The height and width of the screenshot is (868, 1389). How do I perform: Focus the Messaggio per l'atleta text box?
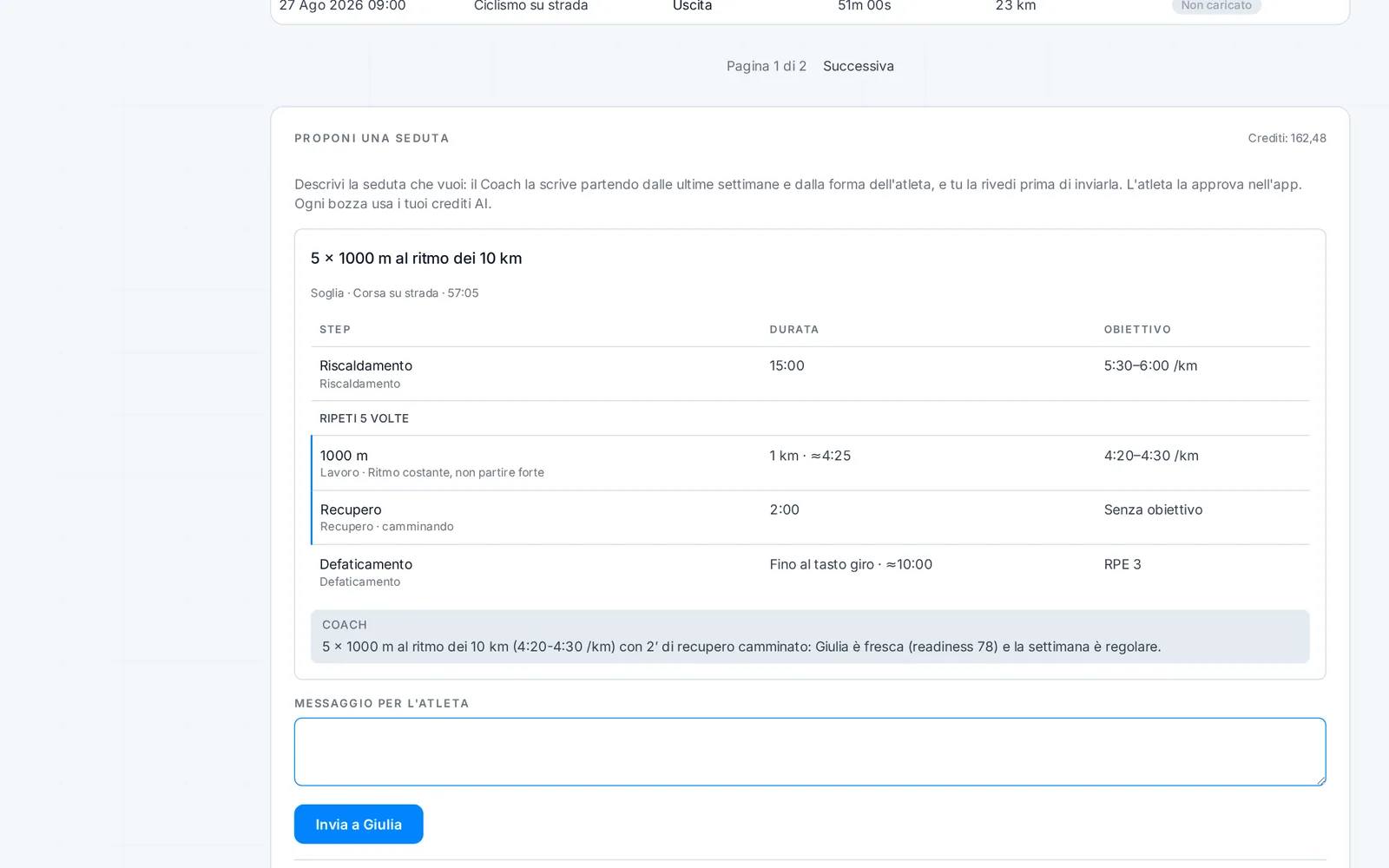pyautogui.click(x=810, y=752)
